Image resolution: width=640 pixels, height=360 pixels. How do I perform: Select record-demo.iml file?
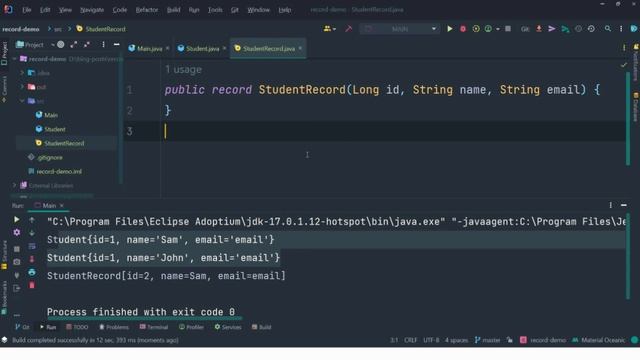tap(59, 171)
